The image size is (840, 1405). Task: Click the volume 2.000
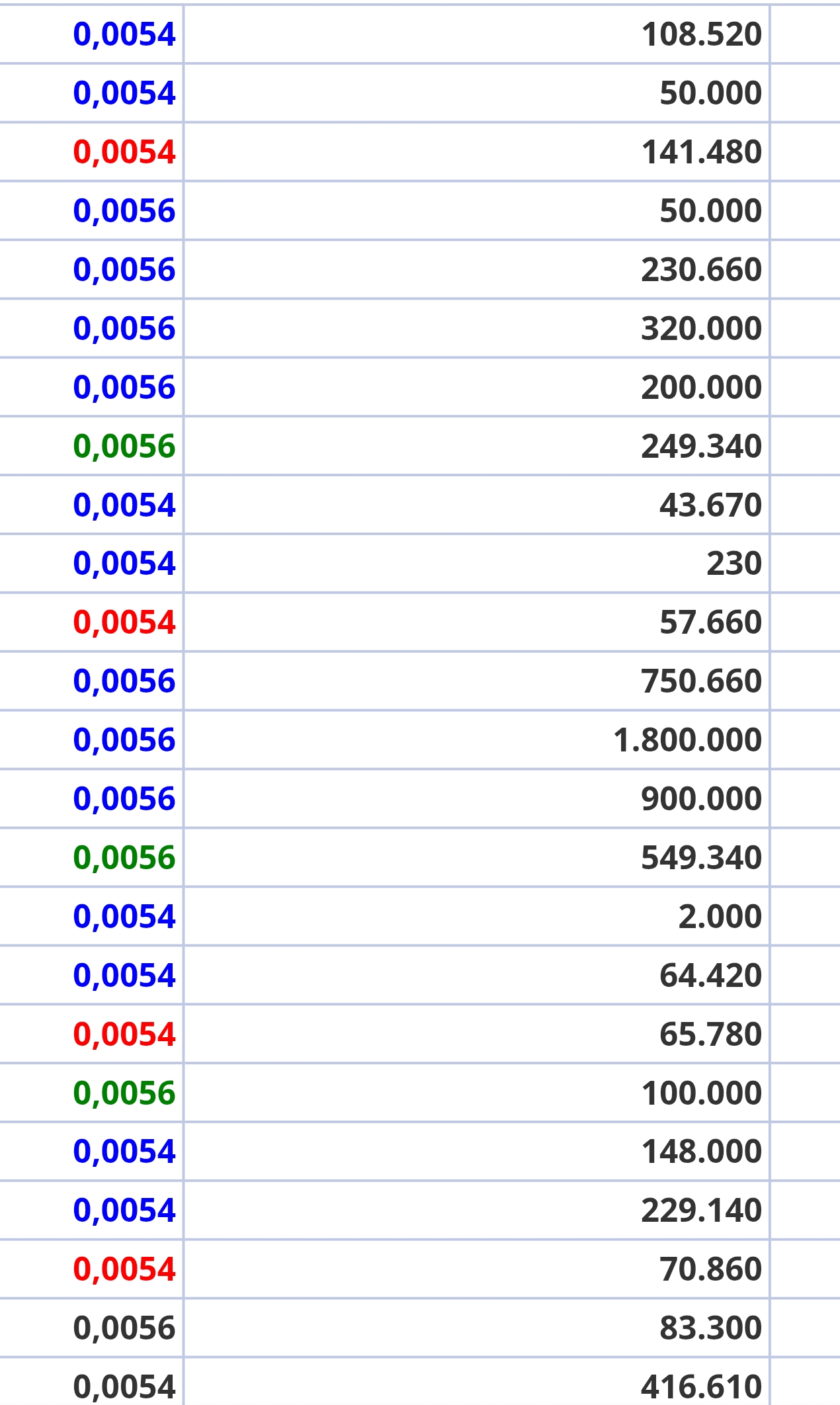pyautogui.click(x=720, y=917)
